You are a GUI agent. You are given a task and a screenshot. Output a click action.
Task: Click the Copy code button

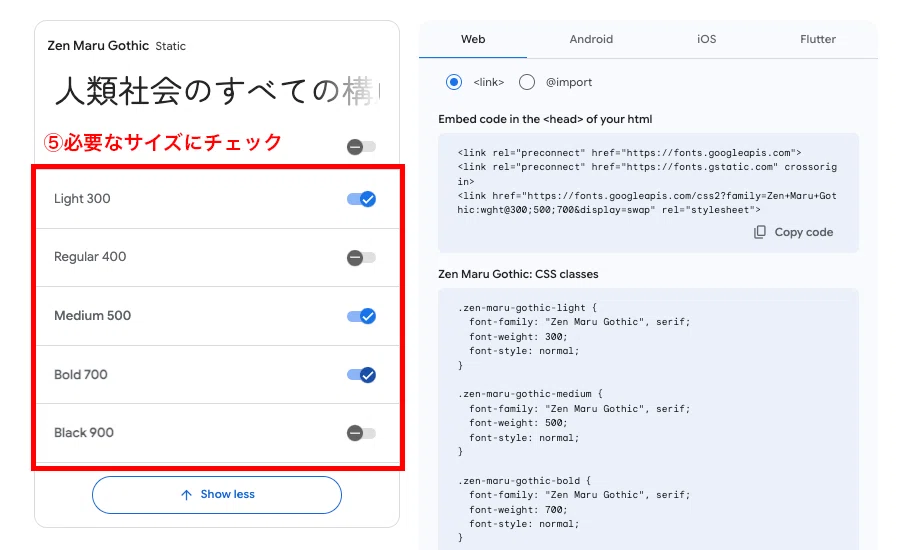[793, 232]
